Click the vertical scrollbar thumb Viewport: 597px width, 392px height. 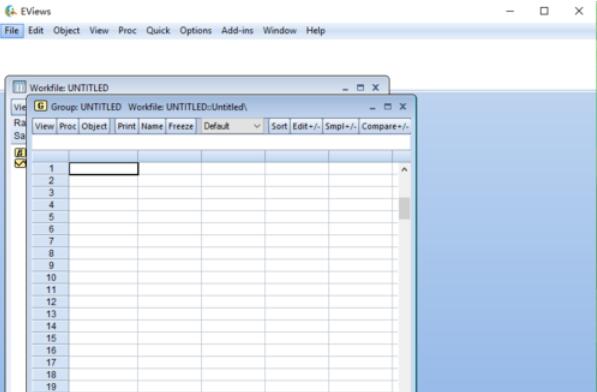pos(404,208)
